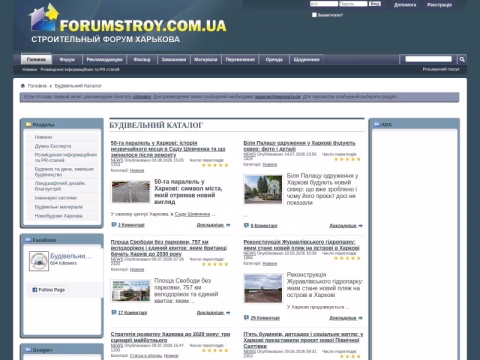
Task: Open the Журавлівський гідропарк beach thumbnail
Action: tap(263, 288)
